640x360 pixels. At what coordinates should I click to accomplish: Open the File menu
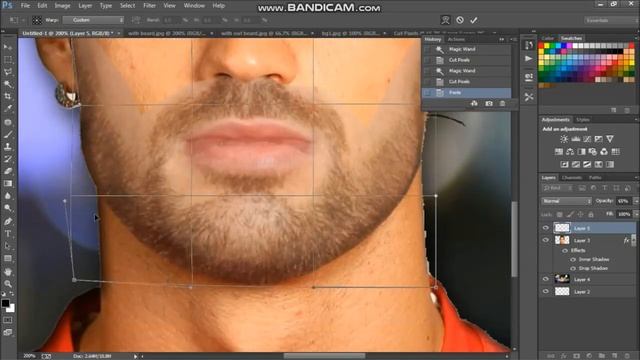pos(25,6)
